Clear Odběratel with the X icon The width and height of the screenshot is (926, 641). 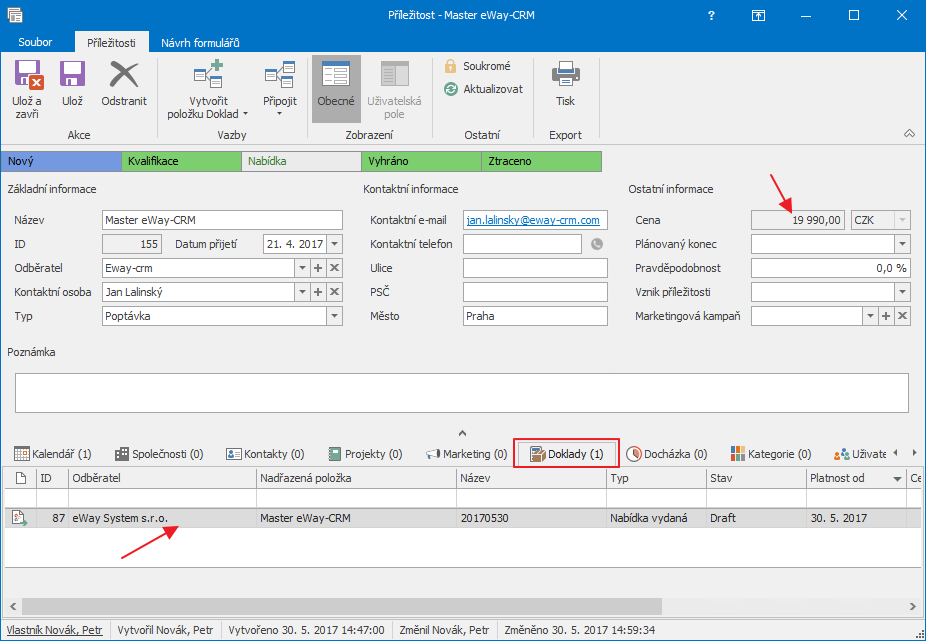click(x=334, y=268)
